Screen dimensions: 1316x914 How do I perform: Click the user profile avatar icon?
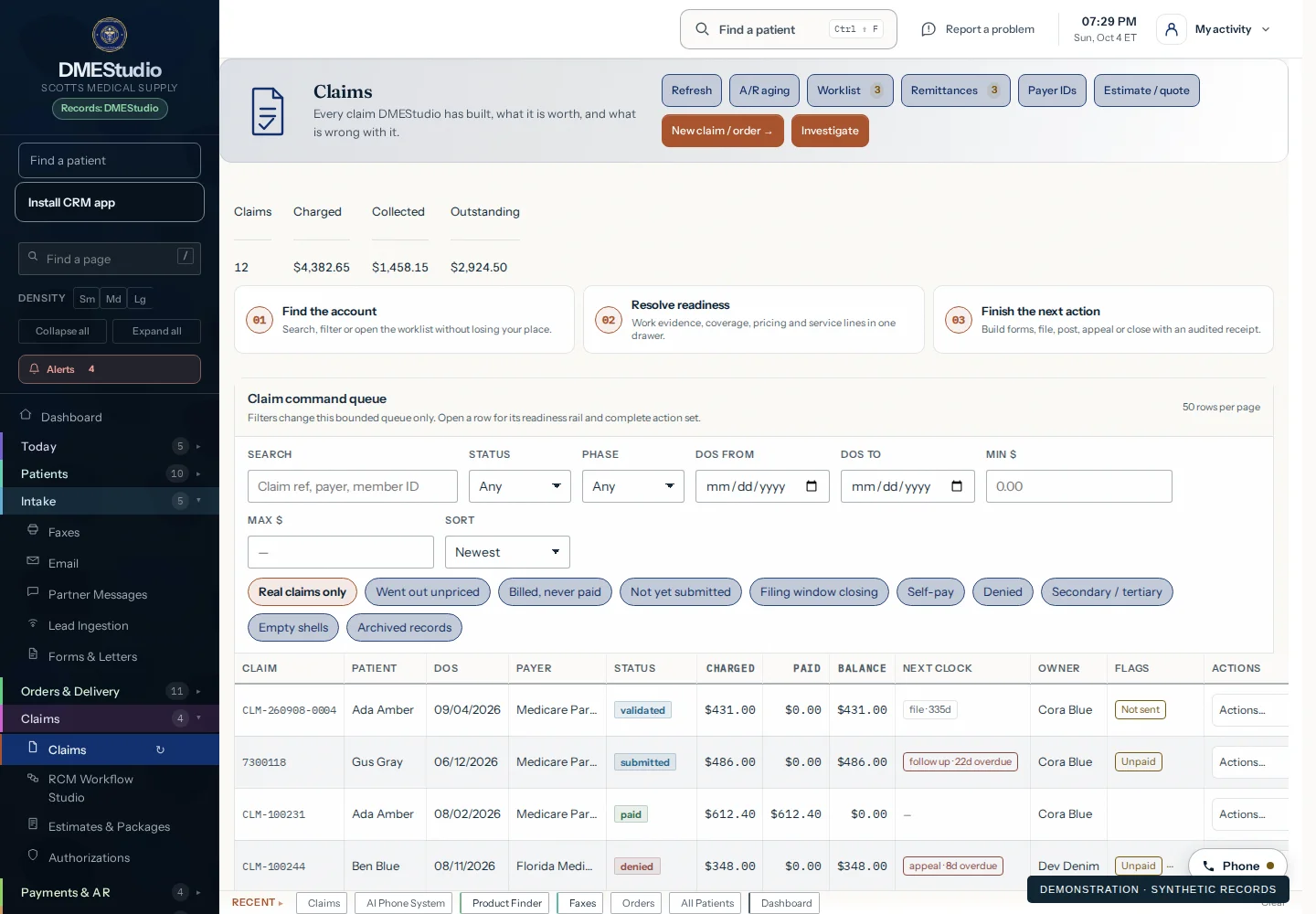point(1172,29)
